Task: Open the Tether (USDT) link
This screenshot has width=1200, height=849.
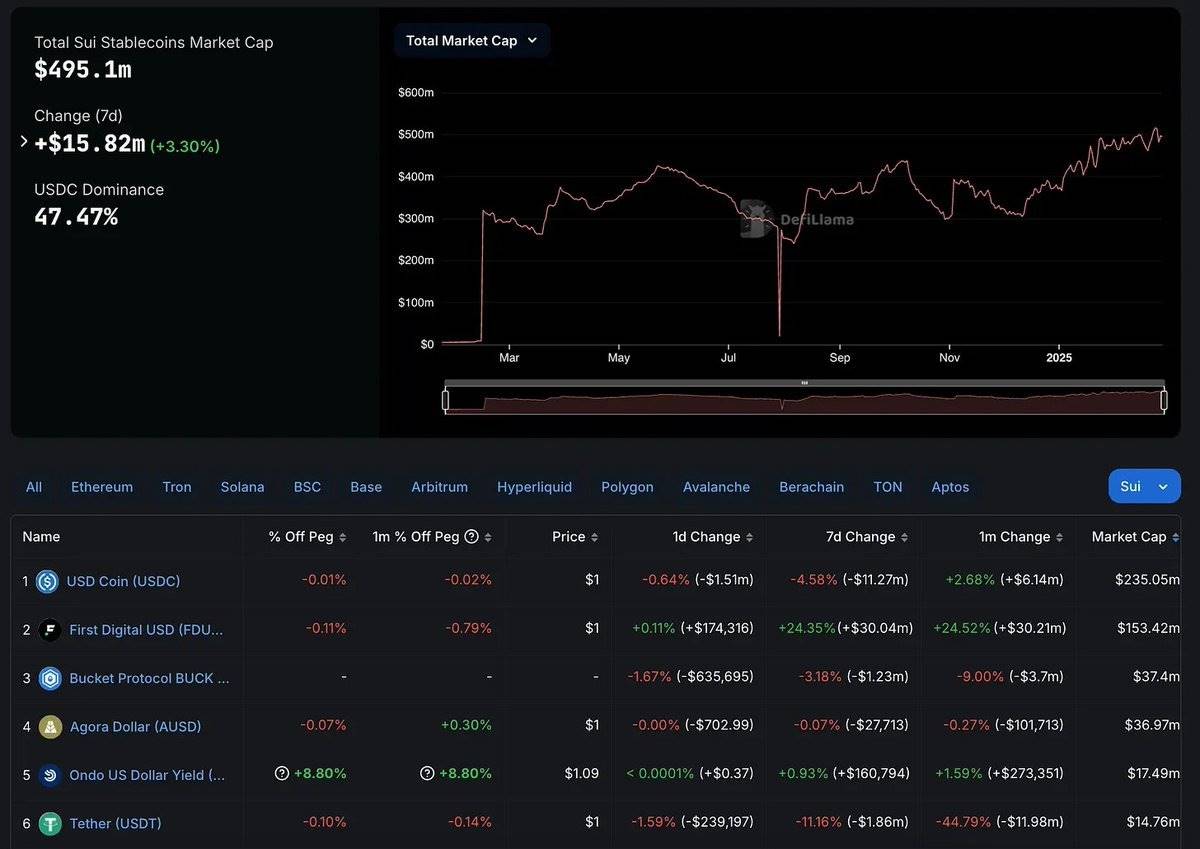Action: (115, 824)
